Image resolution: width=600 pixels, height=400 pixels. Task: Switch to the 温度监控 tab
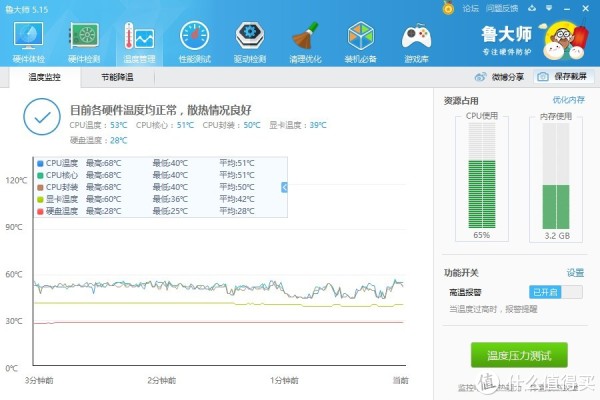point(44,77)
